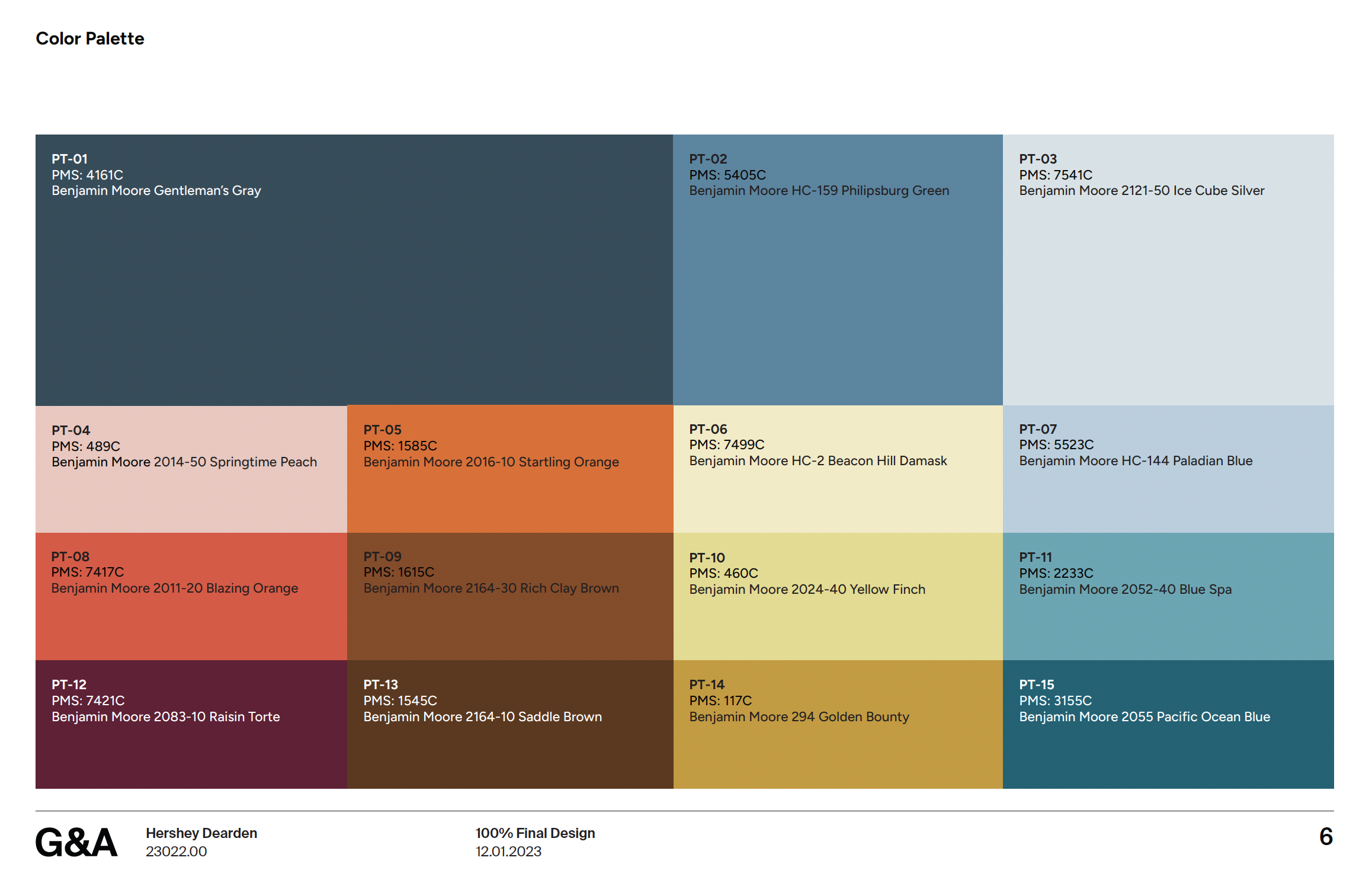
Task: Click the PT-11 Blue Spa swatch
Action: 1168,596
